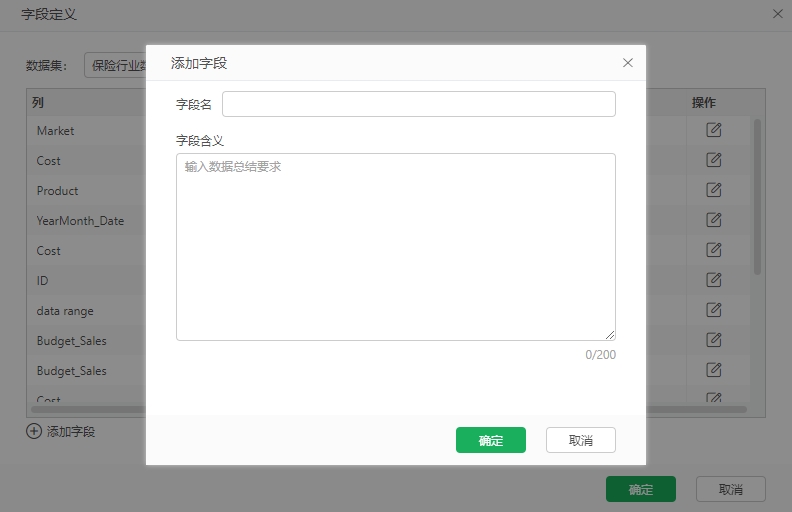792x512 pixels.
Task: Open the 数据集 dropdown
Action: click(x=115, y=65)
